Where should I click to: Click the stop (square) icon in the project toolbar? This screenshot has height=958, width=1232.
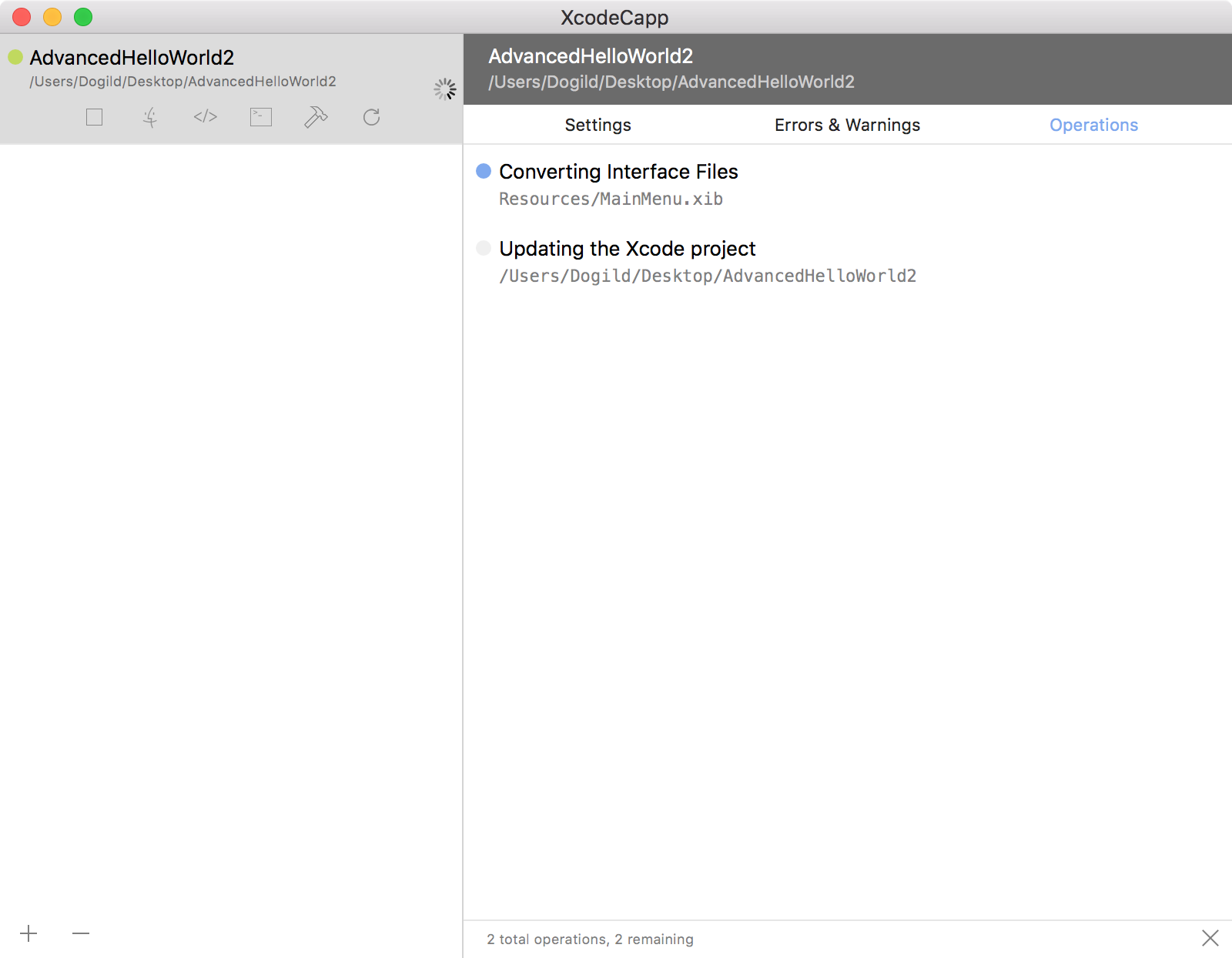[x=94, y=117]
